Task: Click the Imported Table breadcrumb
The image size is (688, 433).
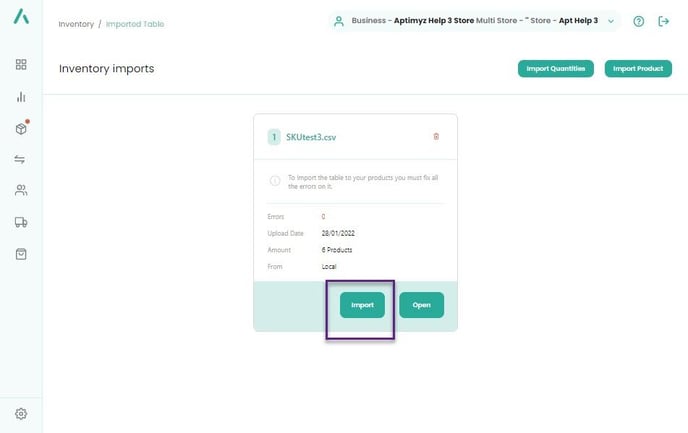Action: [x=135, y=24]
